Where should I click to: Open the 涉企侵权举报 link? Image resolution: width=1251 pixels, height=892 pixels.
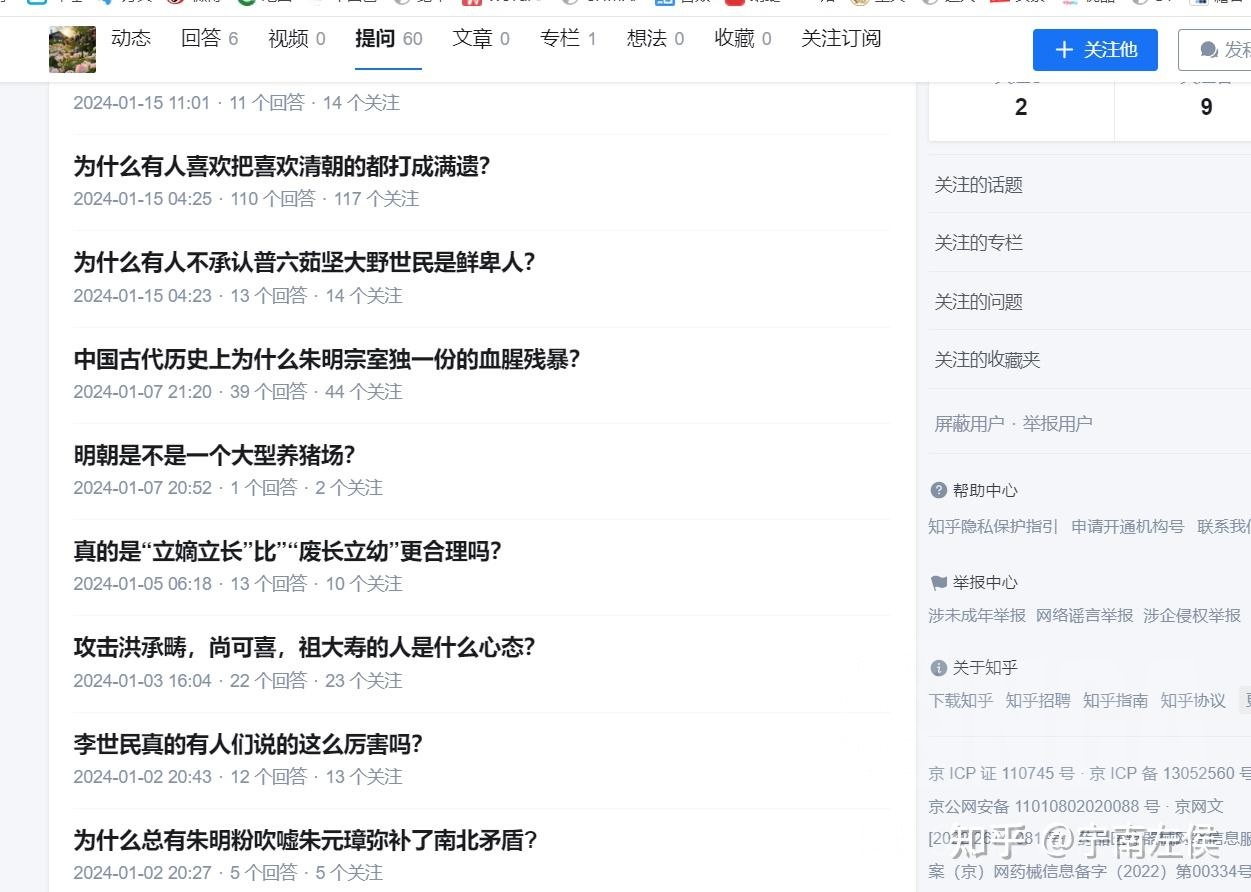pos(1192,615)
